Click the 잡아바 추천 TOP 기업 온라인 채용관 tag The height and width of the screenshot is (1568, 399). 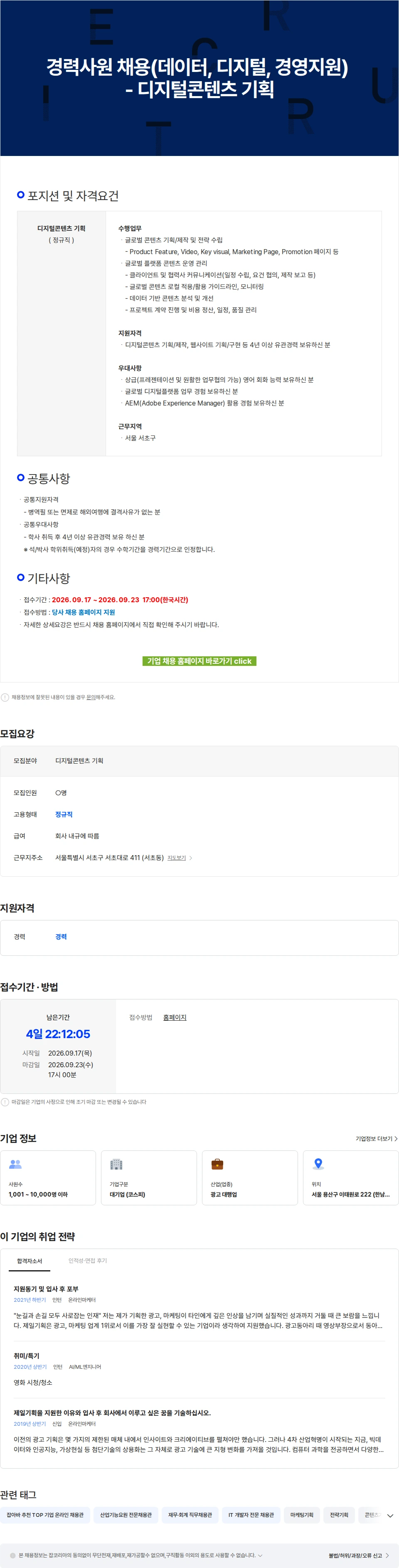click(x=45, y=1514)
